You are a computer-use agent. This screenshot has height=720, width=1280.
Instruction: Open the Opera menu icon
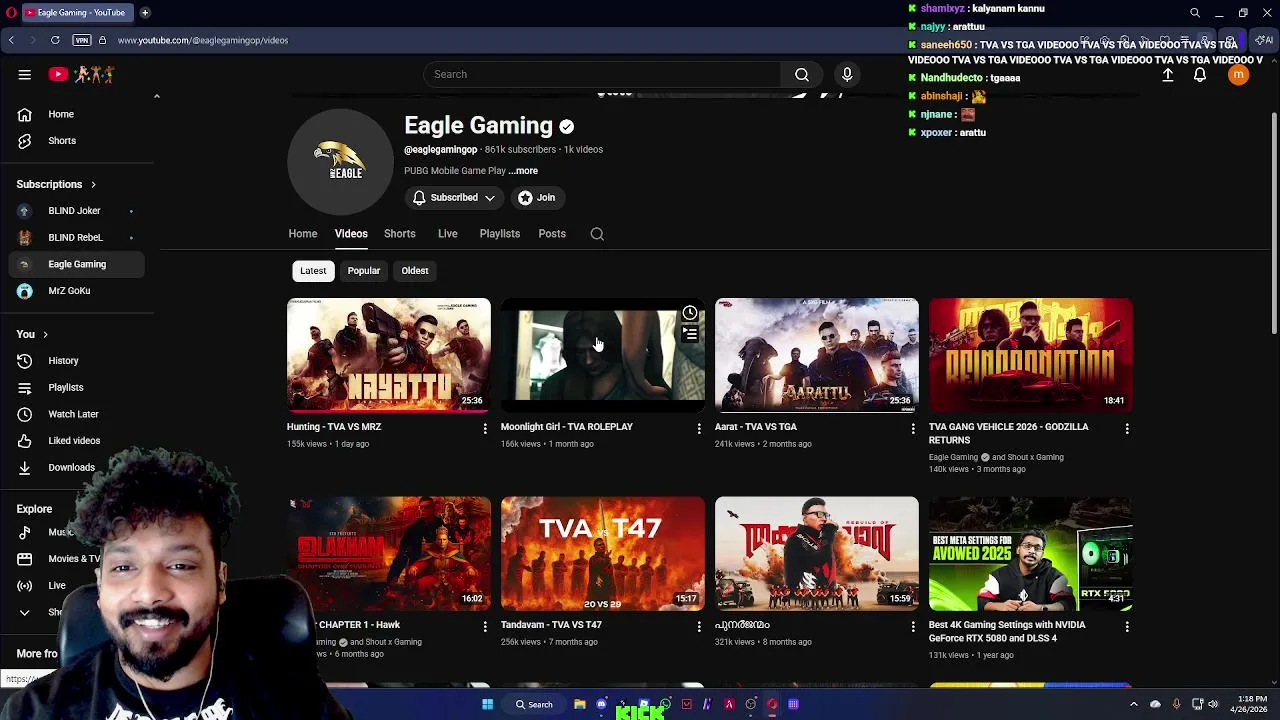pos(11,12)
